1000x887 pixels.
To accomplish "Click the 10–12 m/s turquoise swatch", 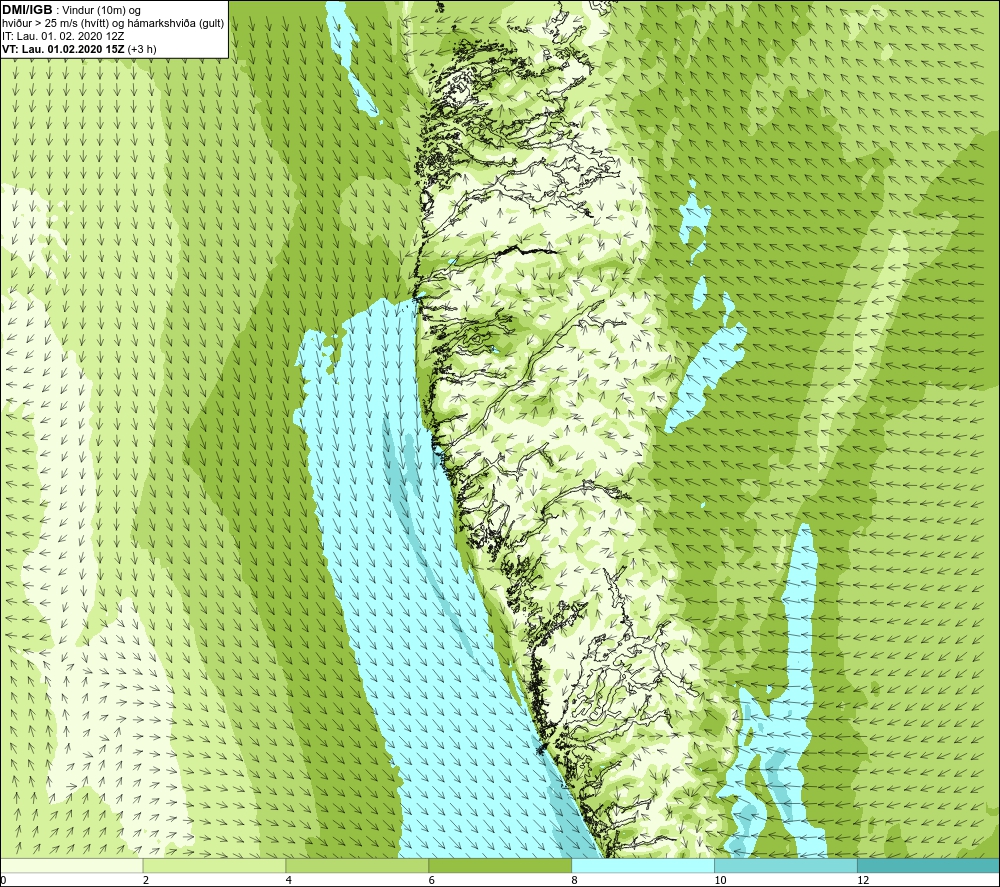I will pos(786,865).
